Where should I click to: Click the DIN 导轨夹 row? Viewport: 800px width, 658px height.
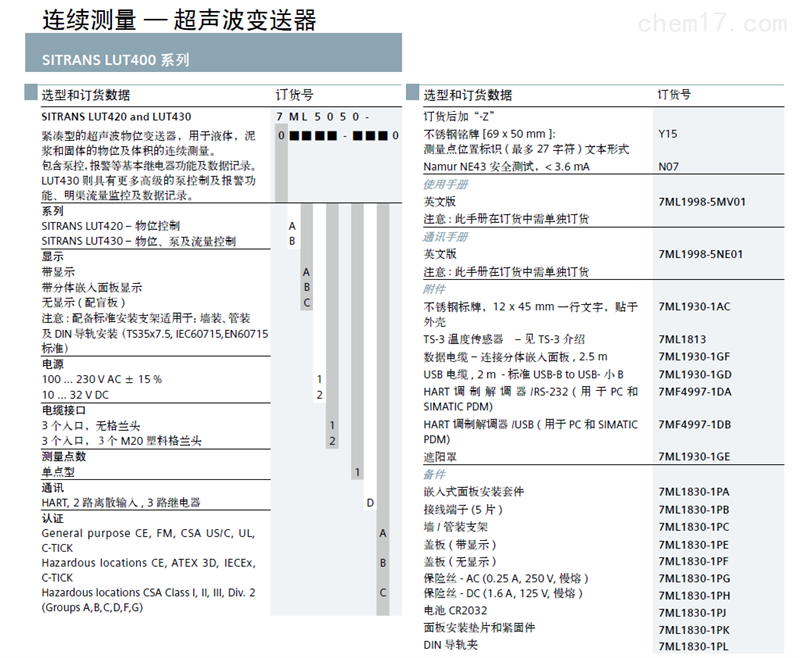click(x=450, y=645)
